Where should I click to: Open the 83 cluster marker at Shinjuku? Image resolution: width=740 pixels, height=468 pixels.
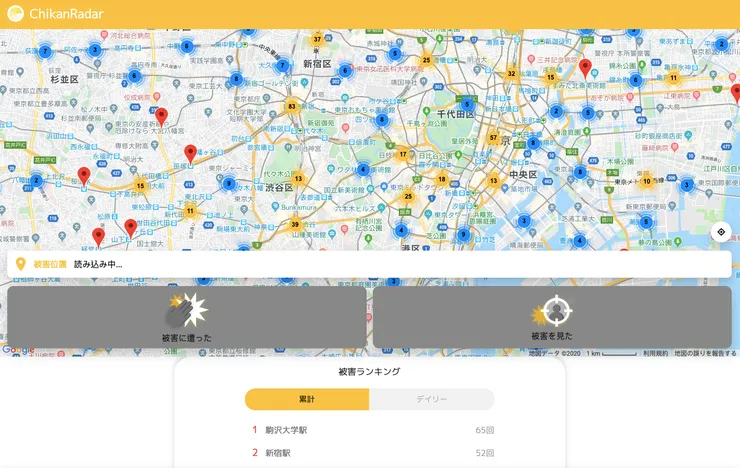pyautogui.click(x=292, y=106)
